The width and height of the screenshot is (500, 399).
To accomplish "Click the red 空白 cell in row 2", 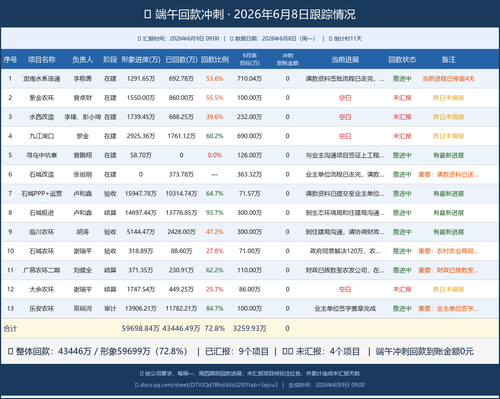I will click(345, 98).
